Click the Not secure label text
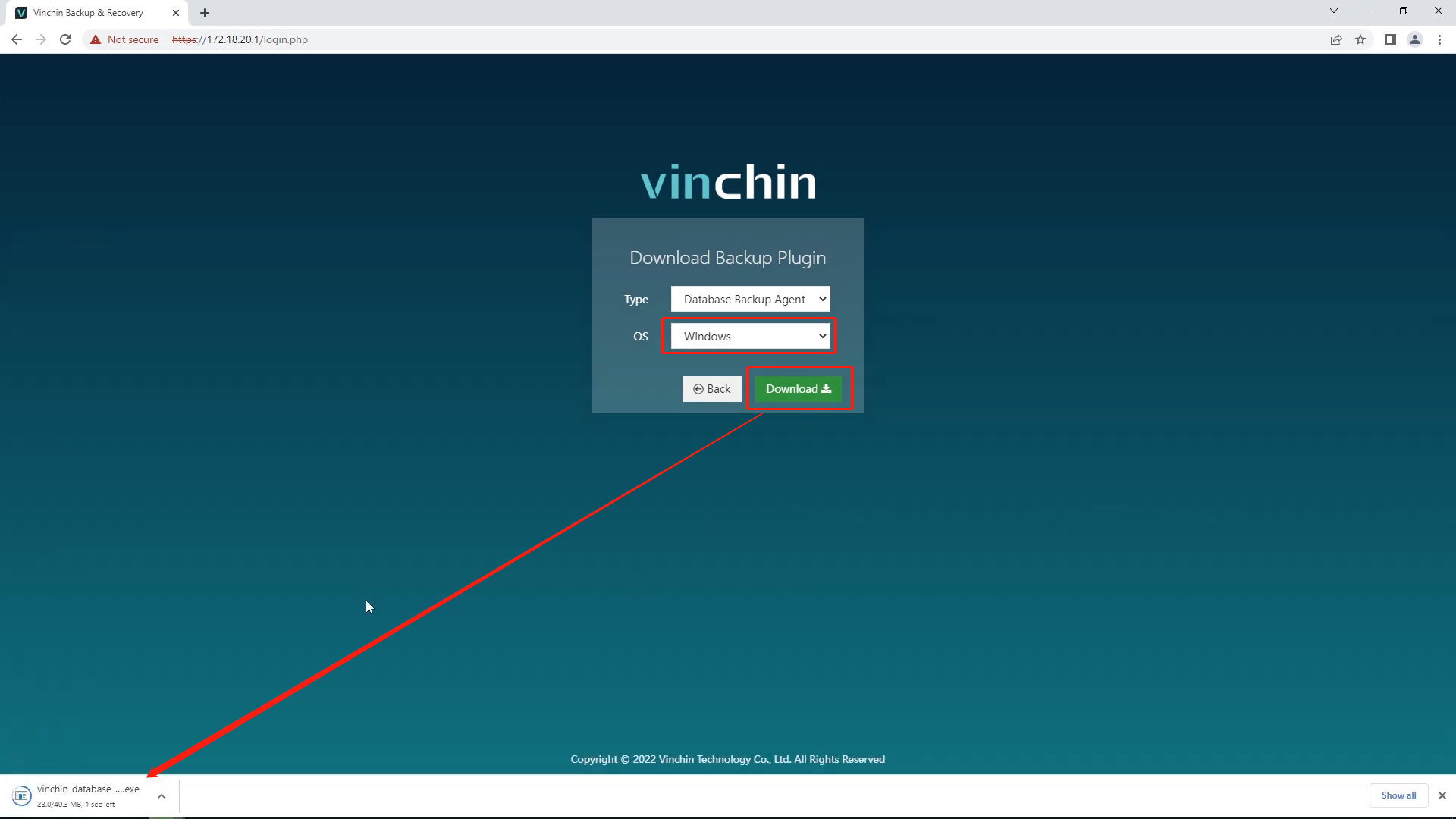Screen dimensions: 1456x819 click(x=133, y=39)
